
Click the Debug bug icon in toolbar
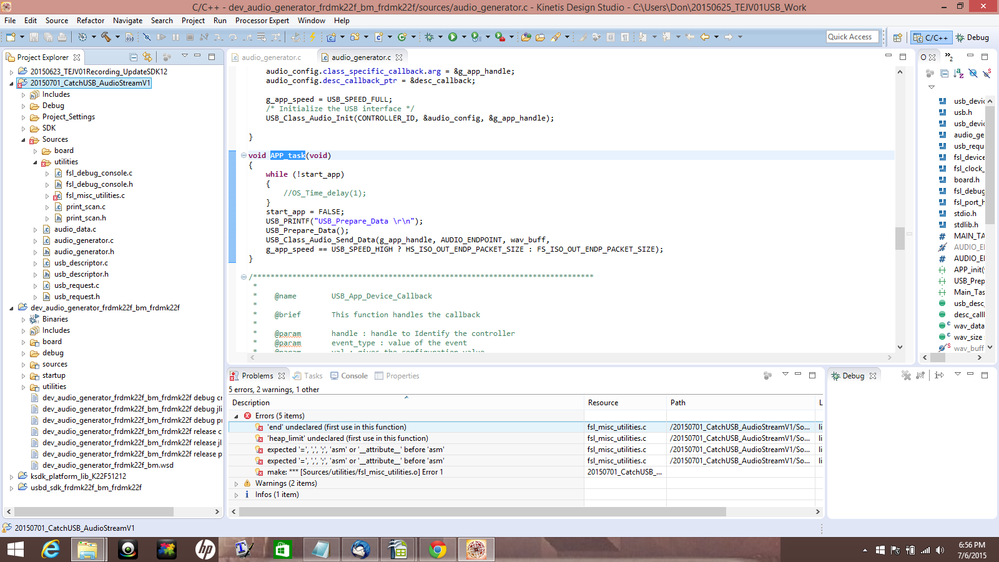[x=429, y=37]
